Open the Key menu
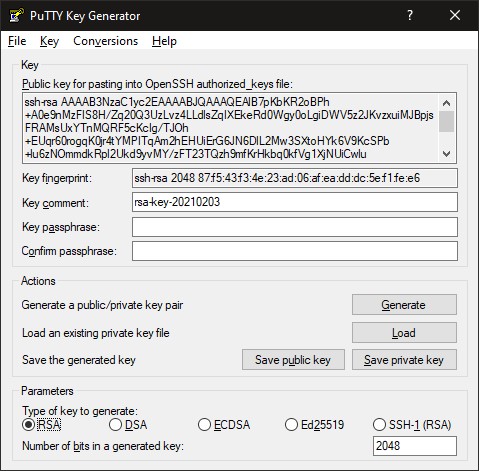Viewport: 479px width, 471px height. pos(49,41)
